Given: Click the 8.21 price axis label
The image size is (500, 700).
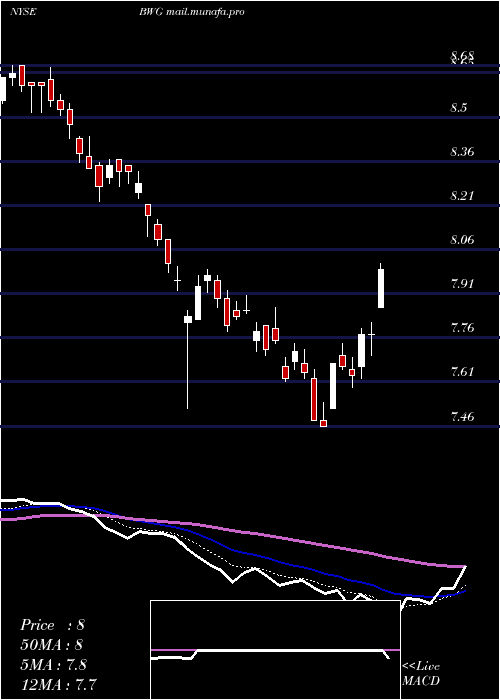Looking at the screenshot, I should (462, 196).
